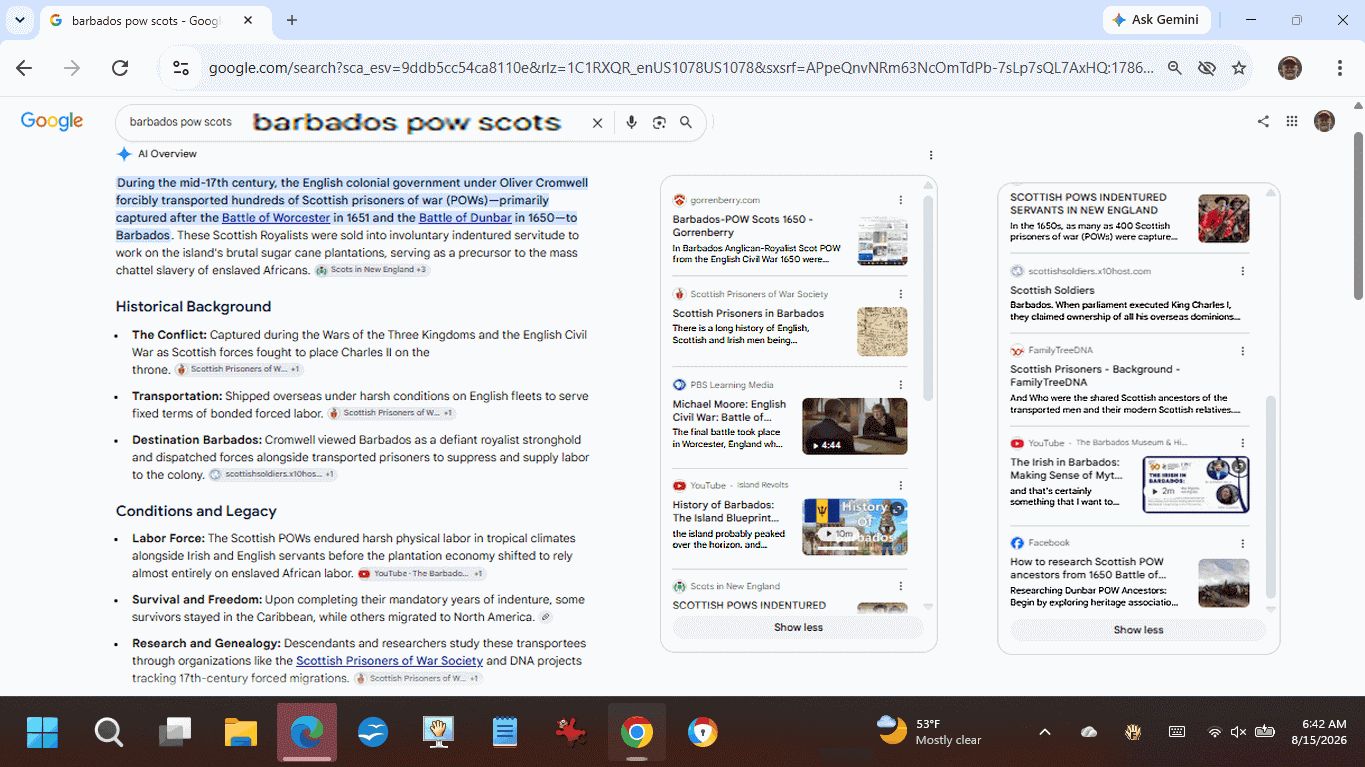Open the weather widget showing 53°F

pos(929,732)
